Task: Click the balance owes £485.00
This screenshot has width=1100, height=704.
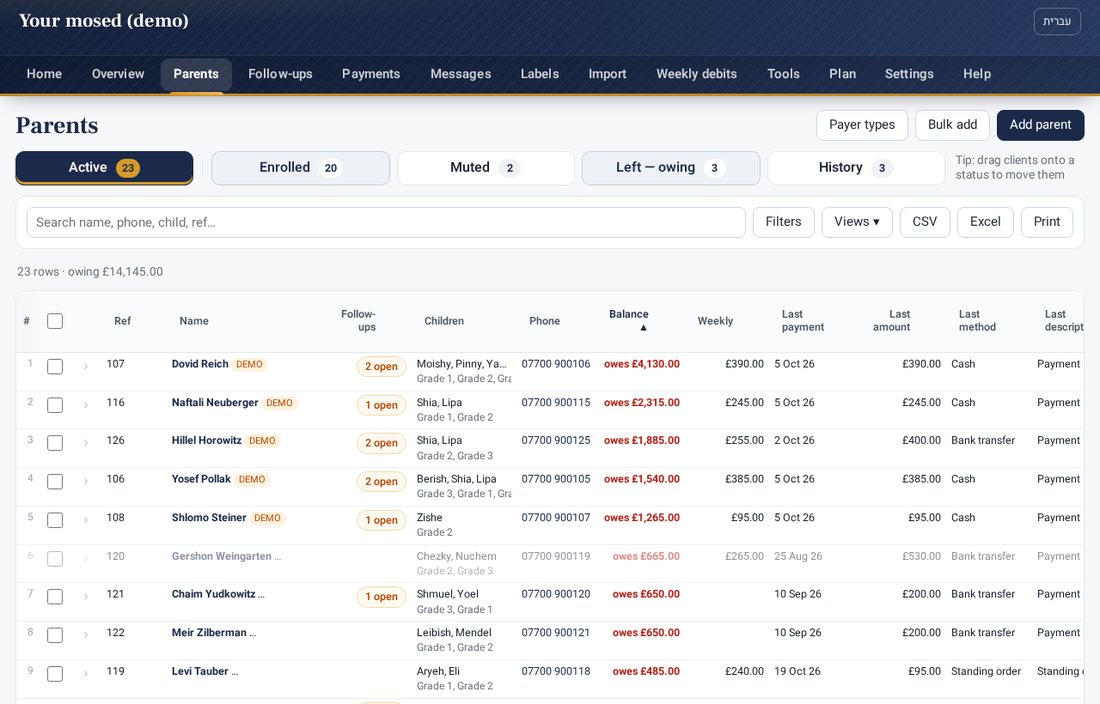Action: click(x=646, y=671)
